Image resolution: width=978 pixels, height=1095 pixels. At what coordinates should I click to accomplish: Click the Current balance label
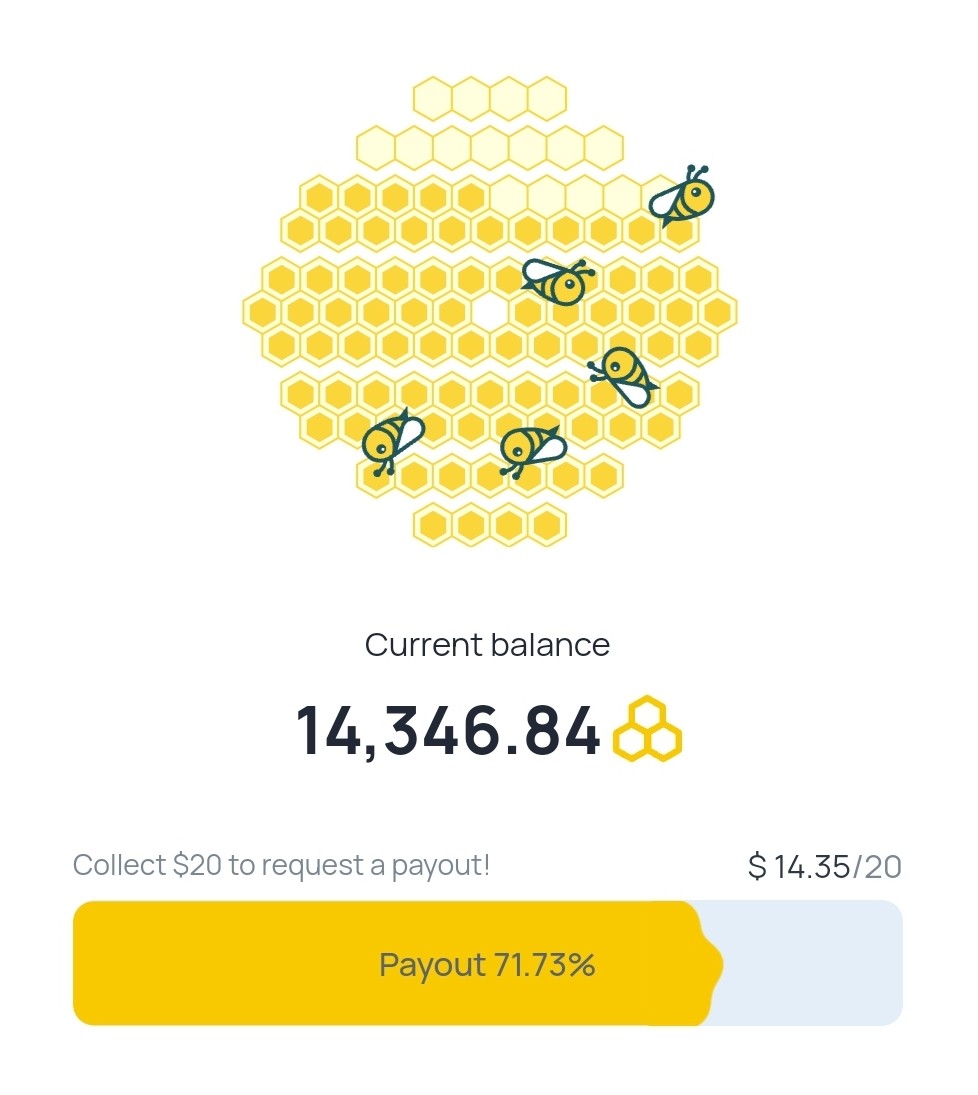[x=488, y=645]
